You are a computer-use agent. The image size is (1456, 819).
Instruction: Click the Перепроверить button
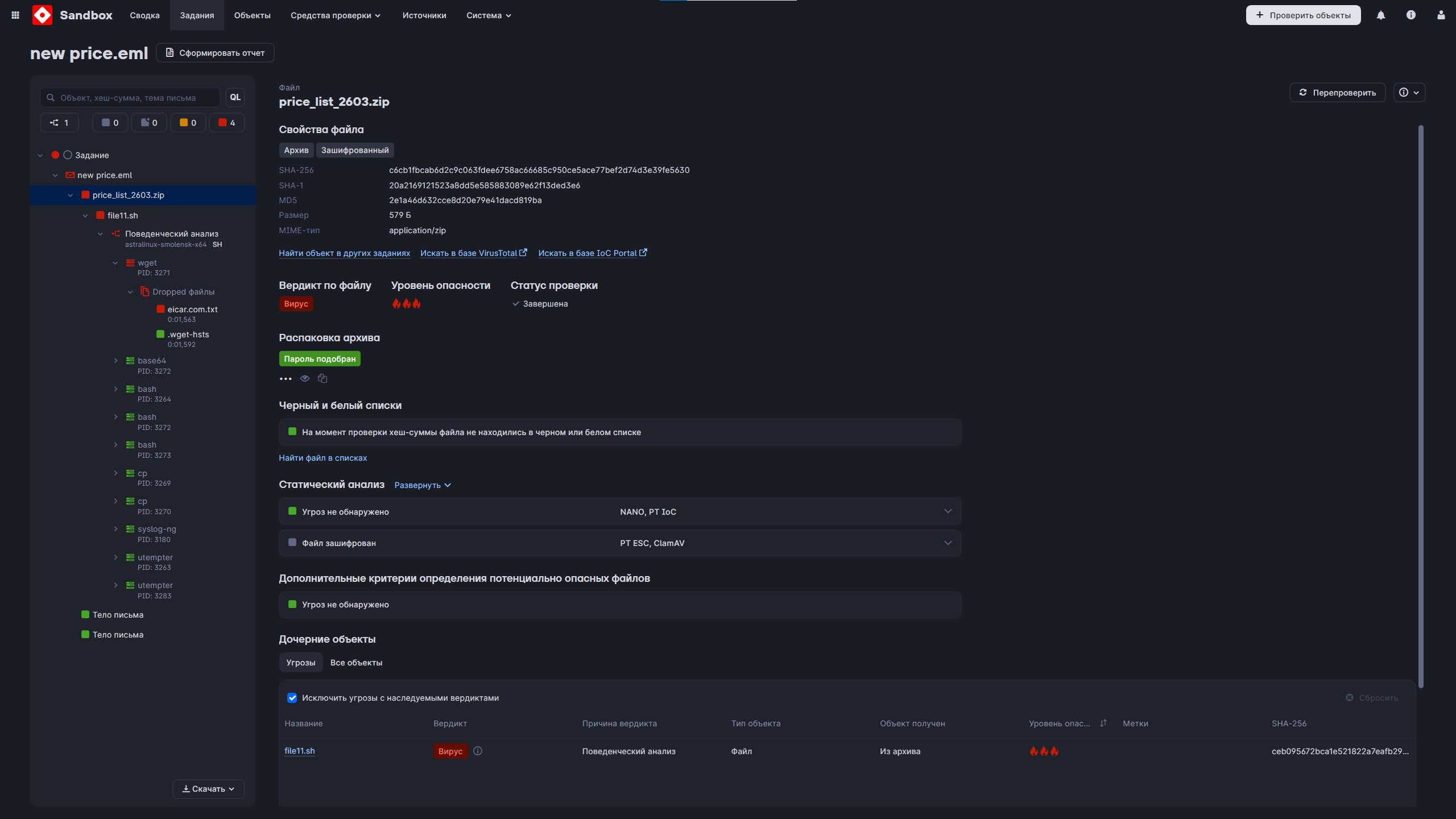1337,92
